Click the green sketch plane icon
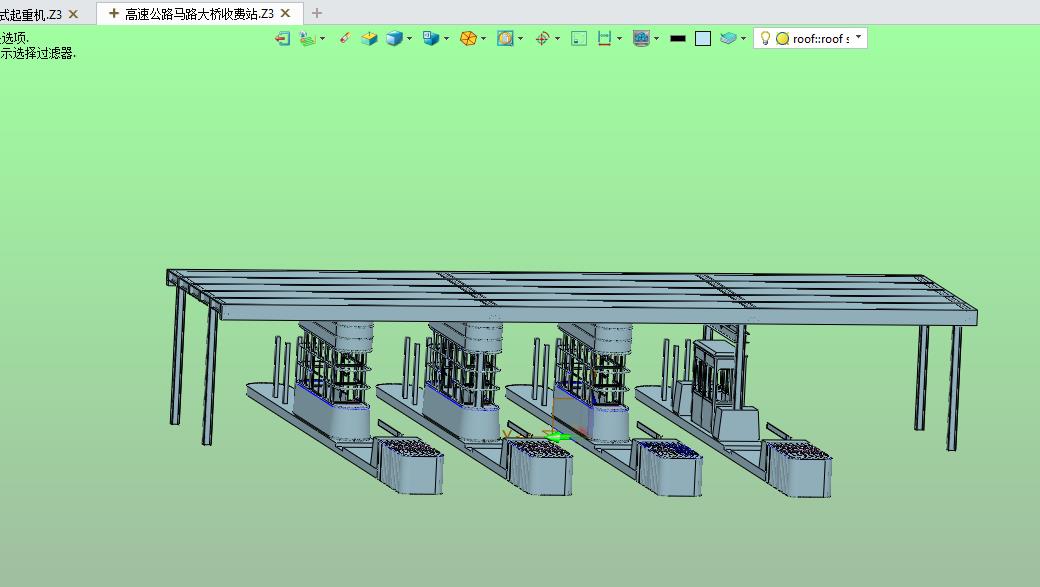 pyautogui.click(x=306, y=38)
